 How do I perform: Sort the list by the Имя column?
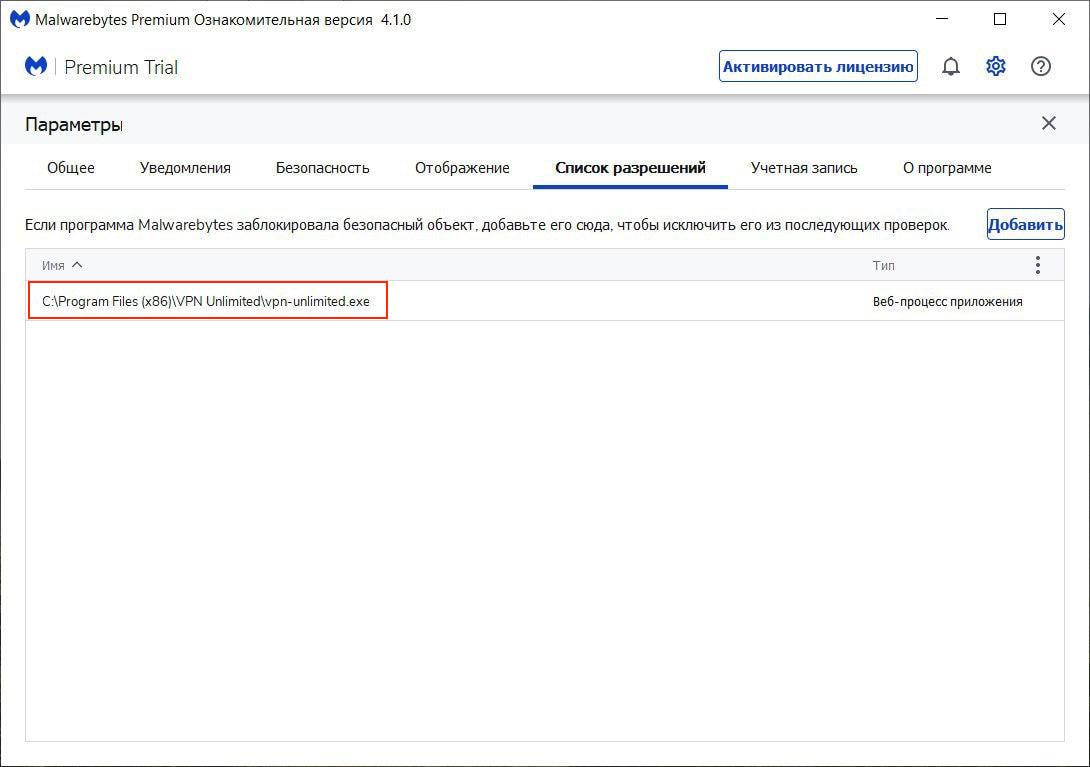54,265
